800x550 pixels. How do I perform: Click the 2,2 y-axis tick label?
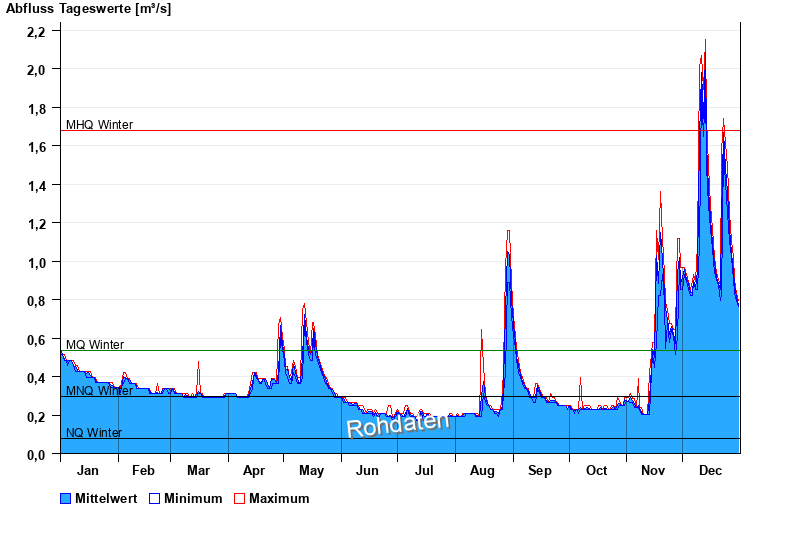coord(36,32)
